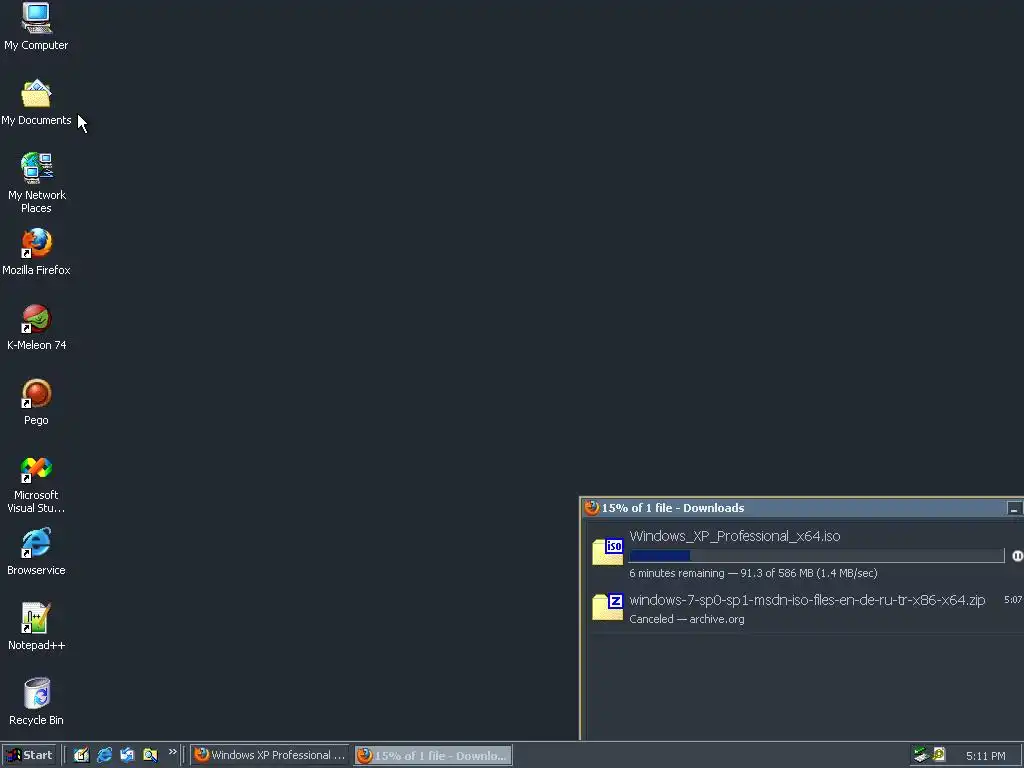Viewport: 1024px width, 768px height.
Task: Select the Browservice desktop shortcut
Action: click(x=36, y=552)
